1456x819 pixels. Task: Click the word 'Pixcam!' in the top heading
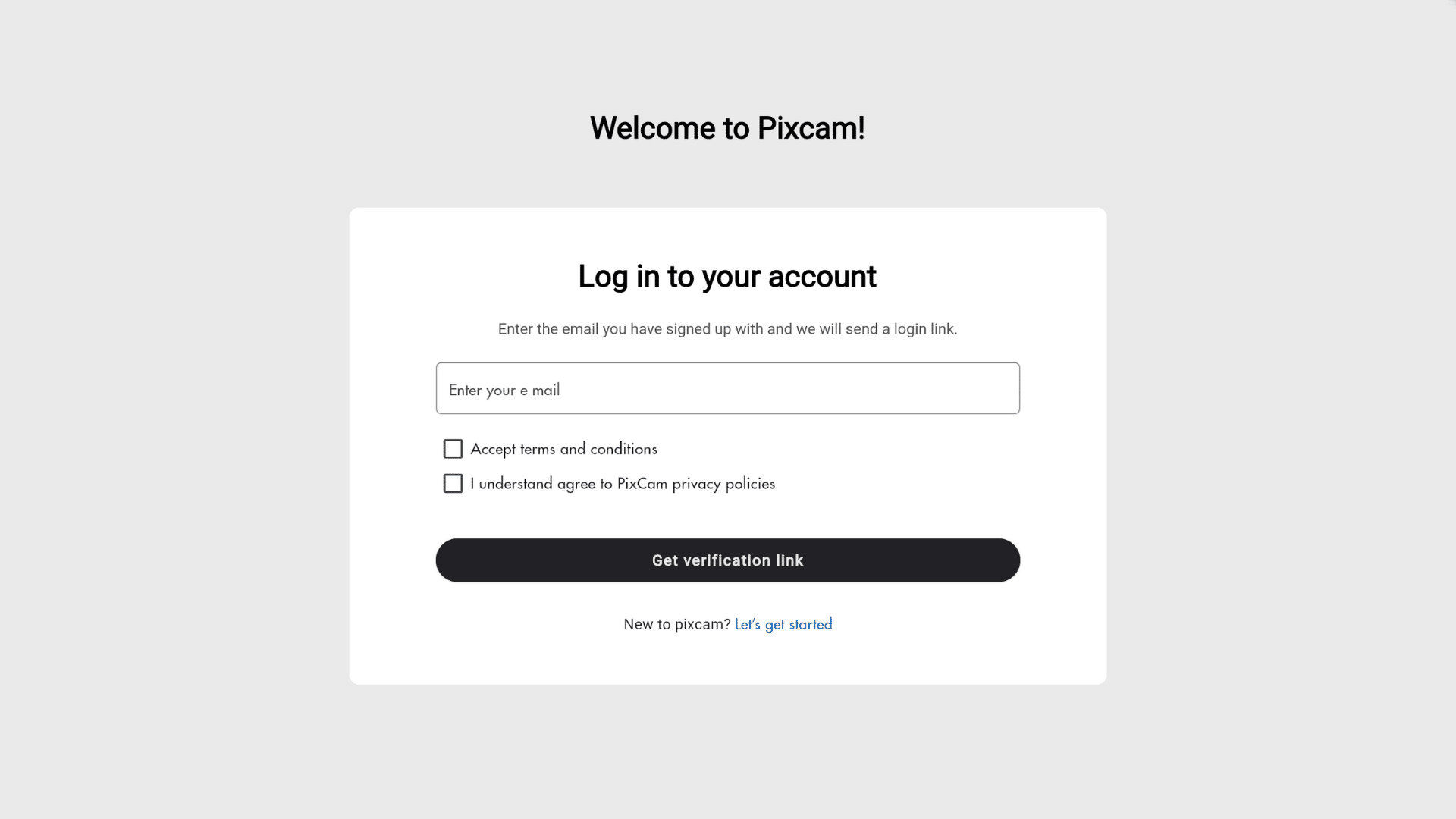click(811, 128)
